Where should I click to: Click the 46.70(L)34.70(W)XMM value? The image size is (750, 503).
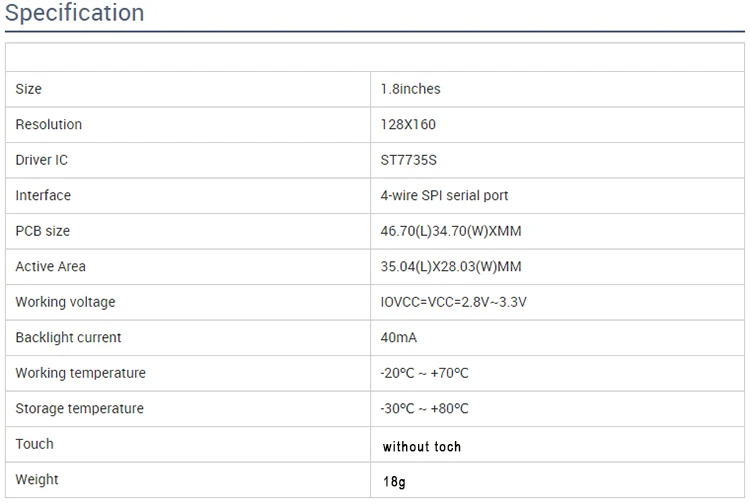tap(451, 231)
